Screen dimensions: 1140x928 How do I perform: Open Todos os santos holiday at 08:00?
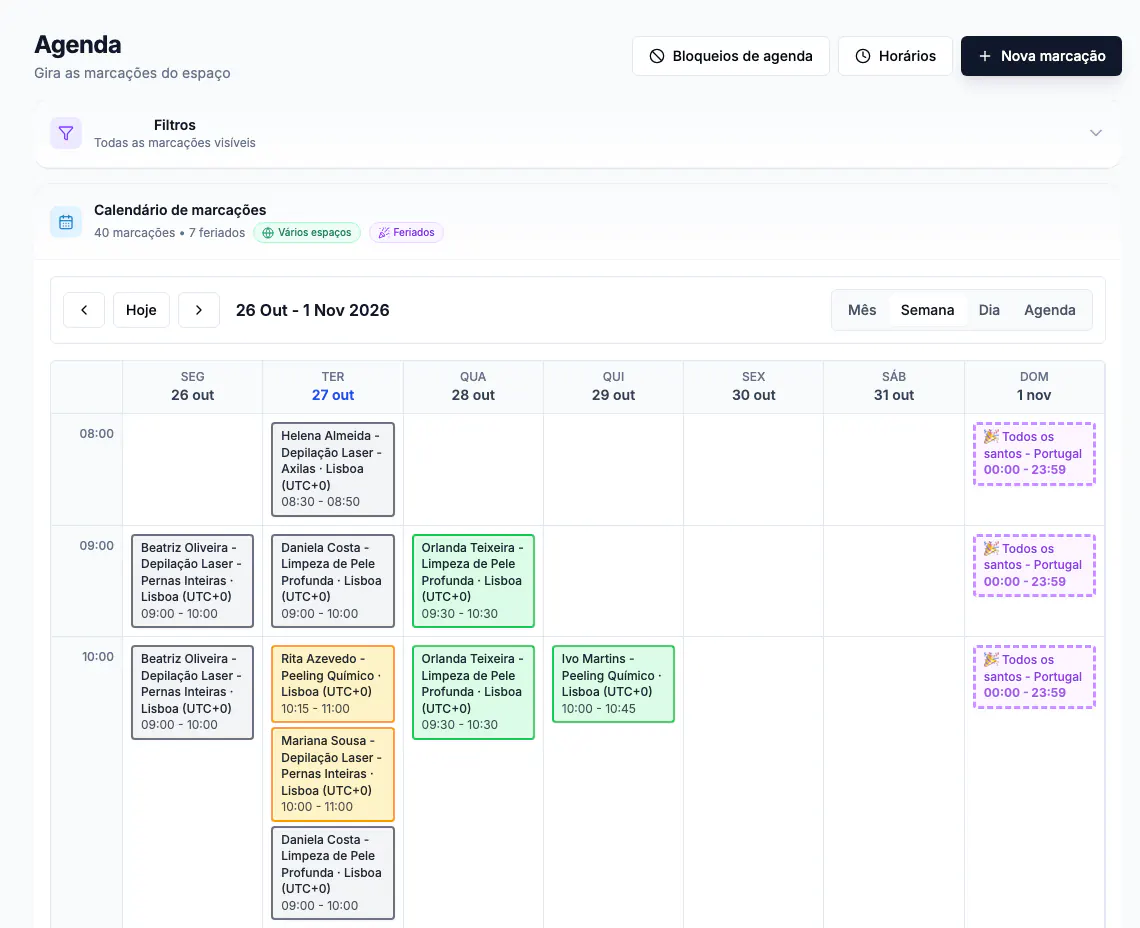(1034, 454)
